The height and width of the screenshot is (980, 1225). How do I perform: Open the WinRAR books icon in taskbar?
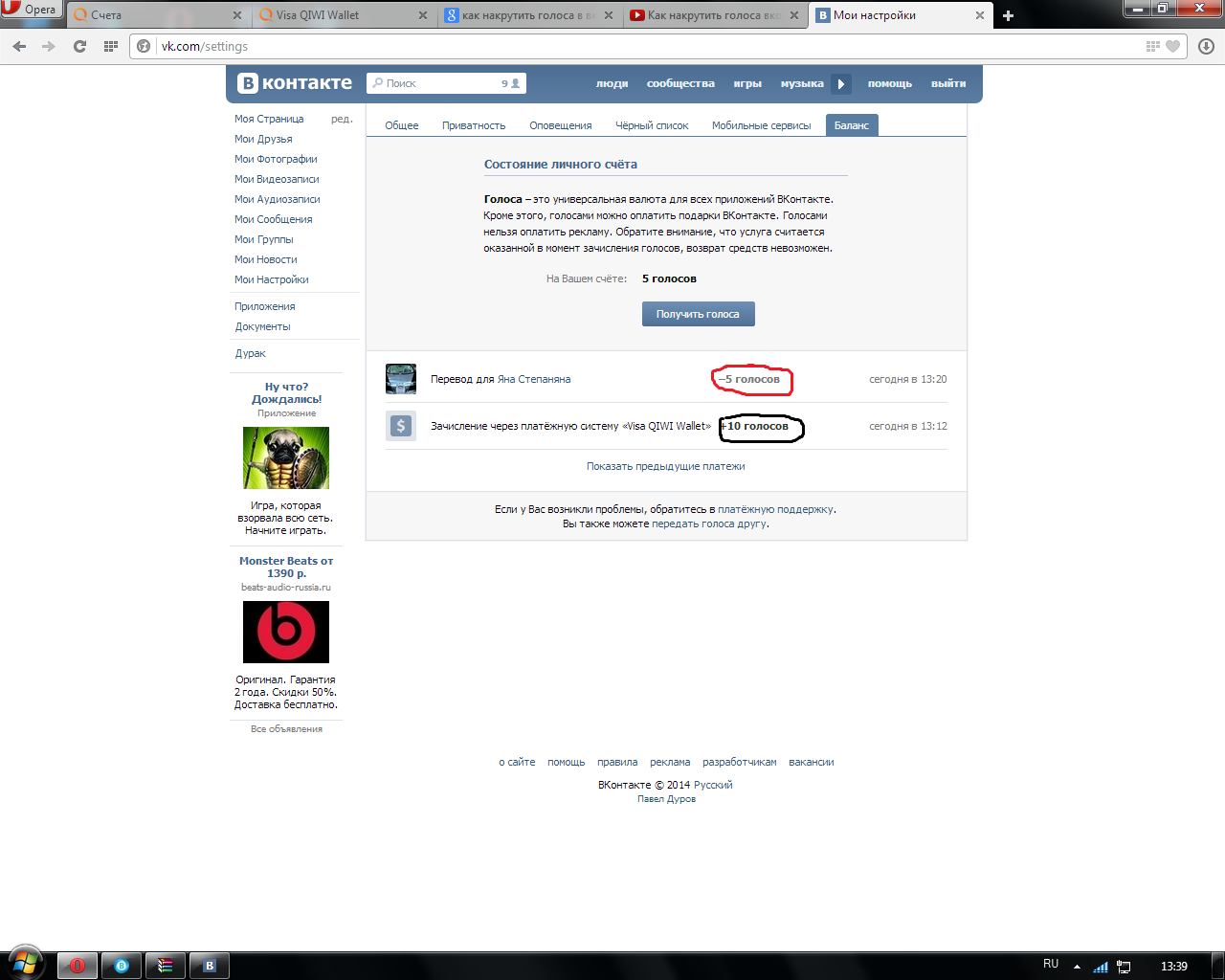(166, 966)
